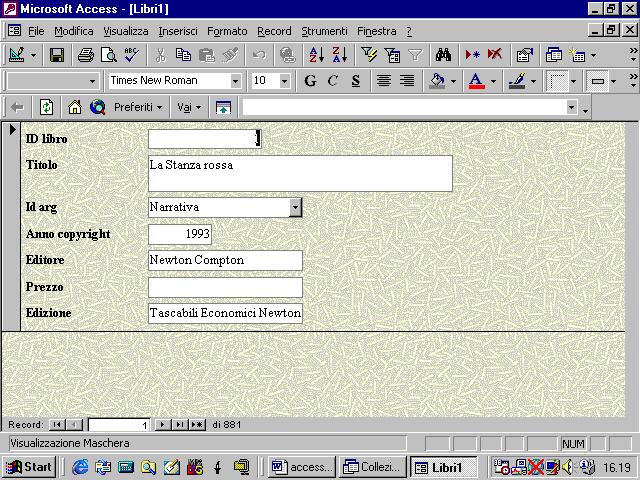Viewport: 640px width, 480px height.
Task: Run the spelling check icon
Action: coord(132,55)
